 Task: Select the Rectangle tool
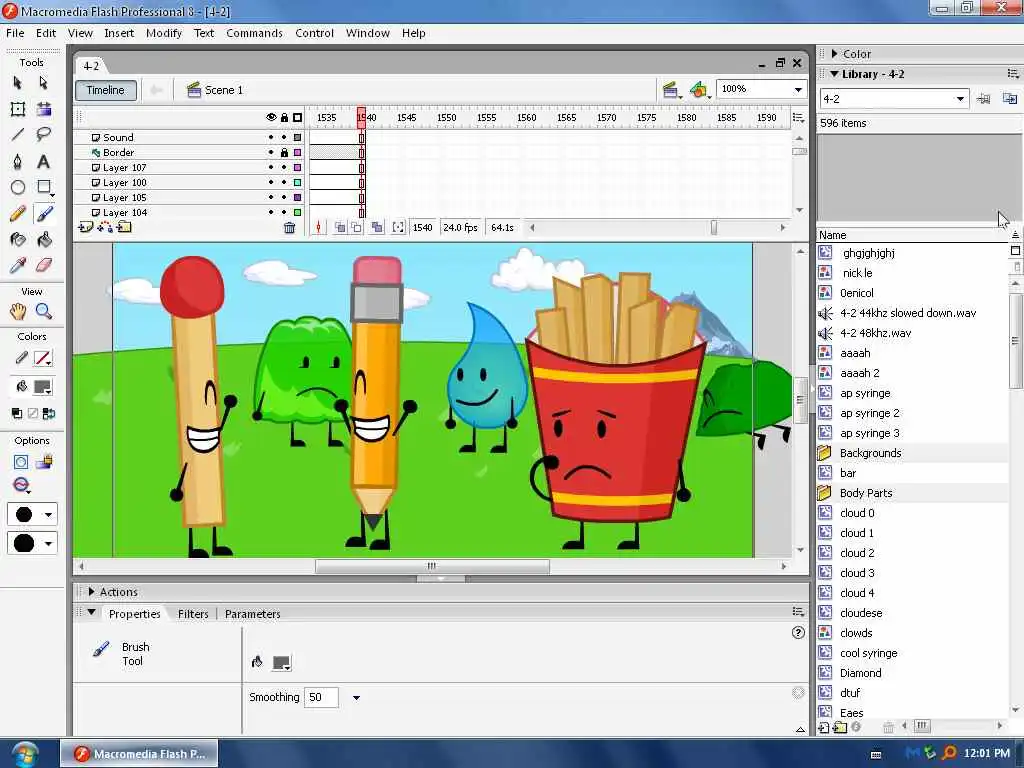(44, 187)
